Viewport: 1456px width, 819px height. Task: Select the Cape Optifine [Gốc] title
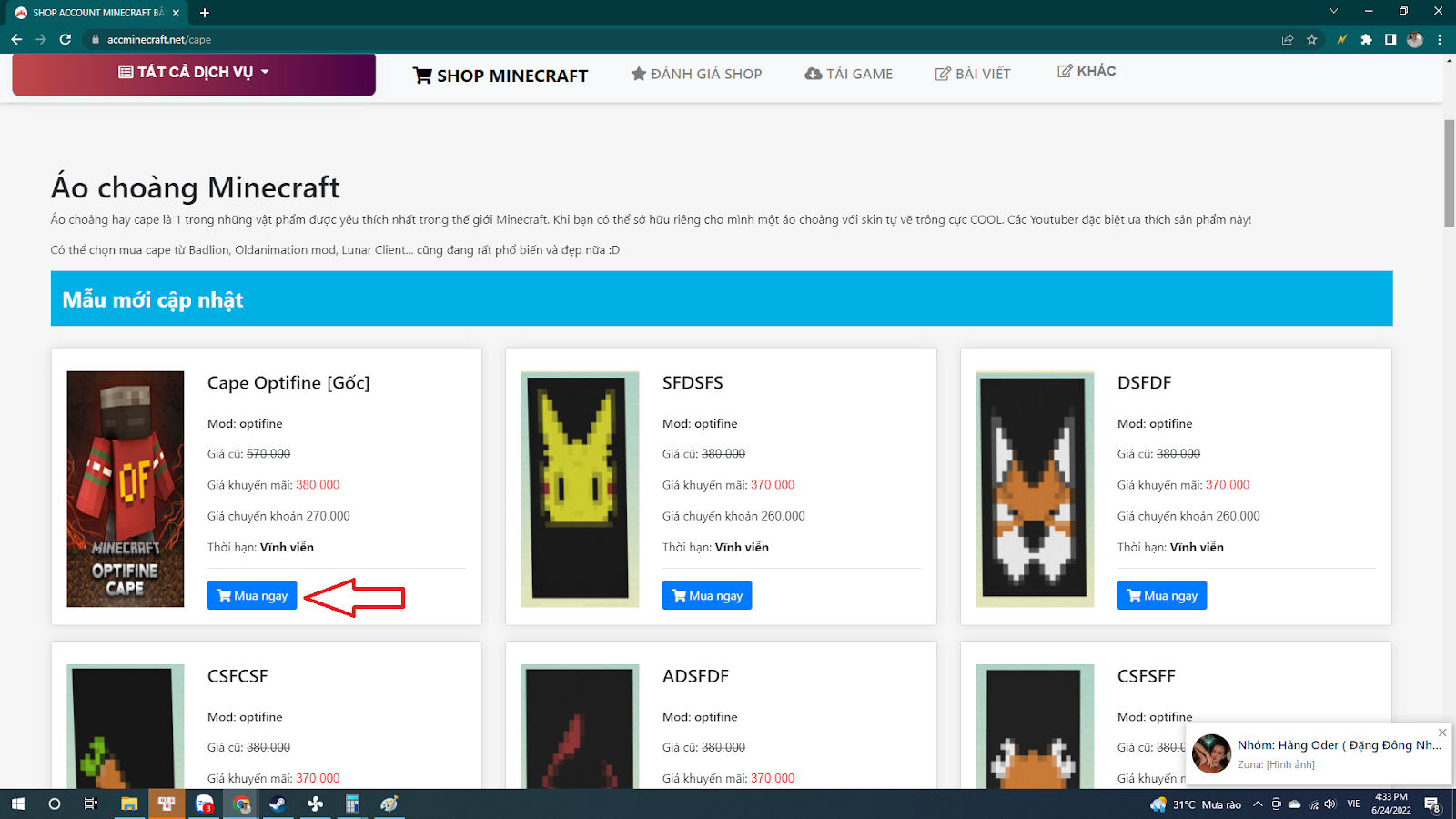point(288,383)
